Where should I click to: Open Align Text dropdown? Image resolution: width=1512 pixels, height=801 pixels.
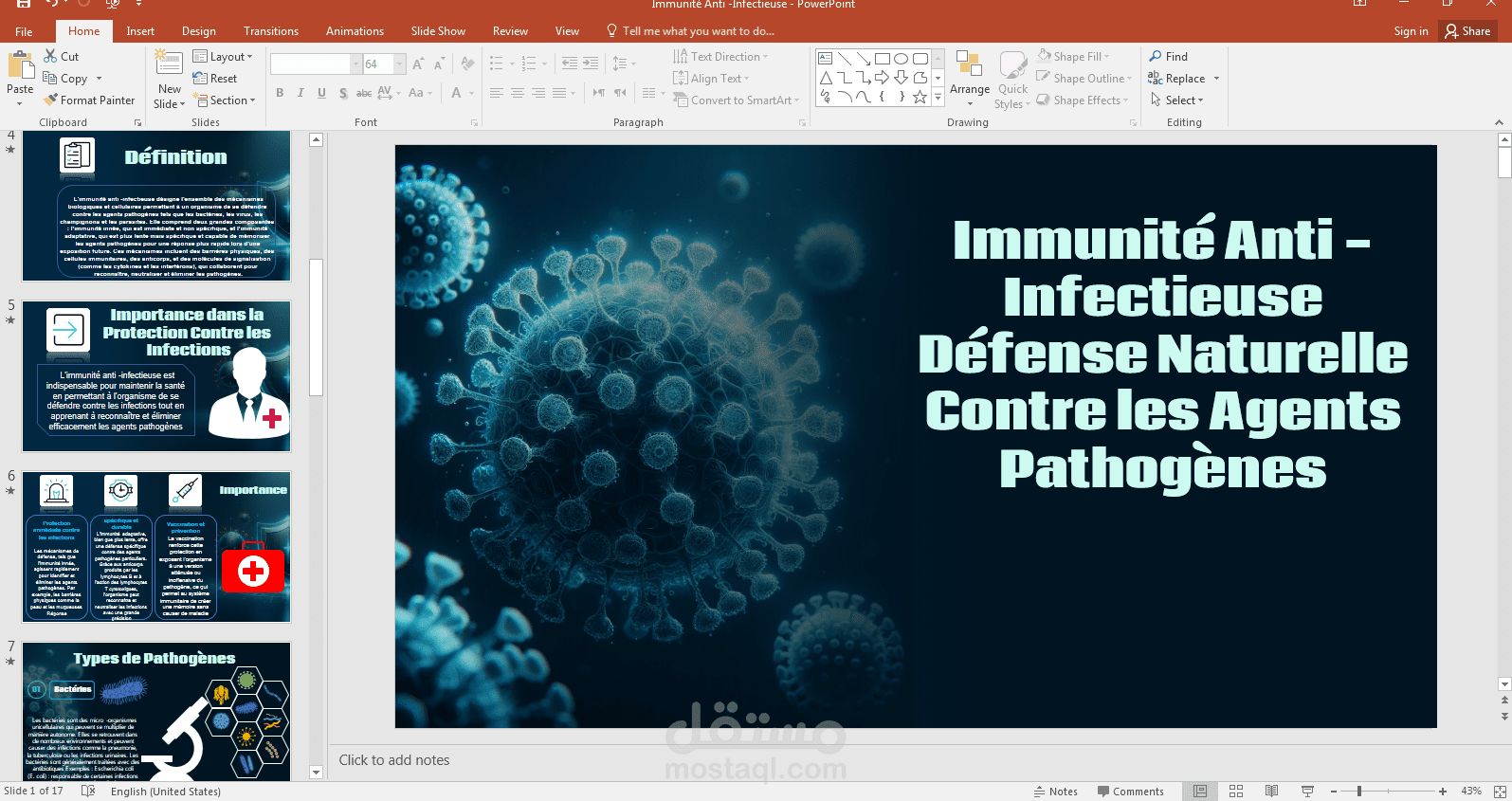coord(711,79)
